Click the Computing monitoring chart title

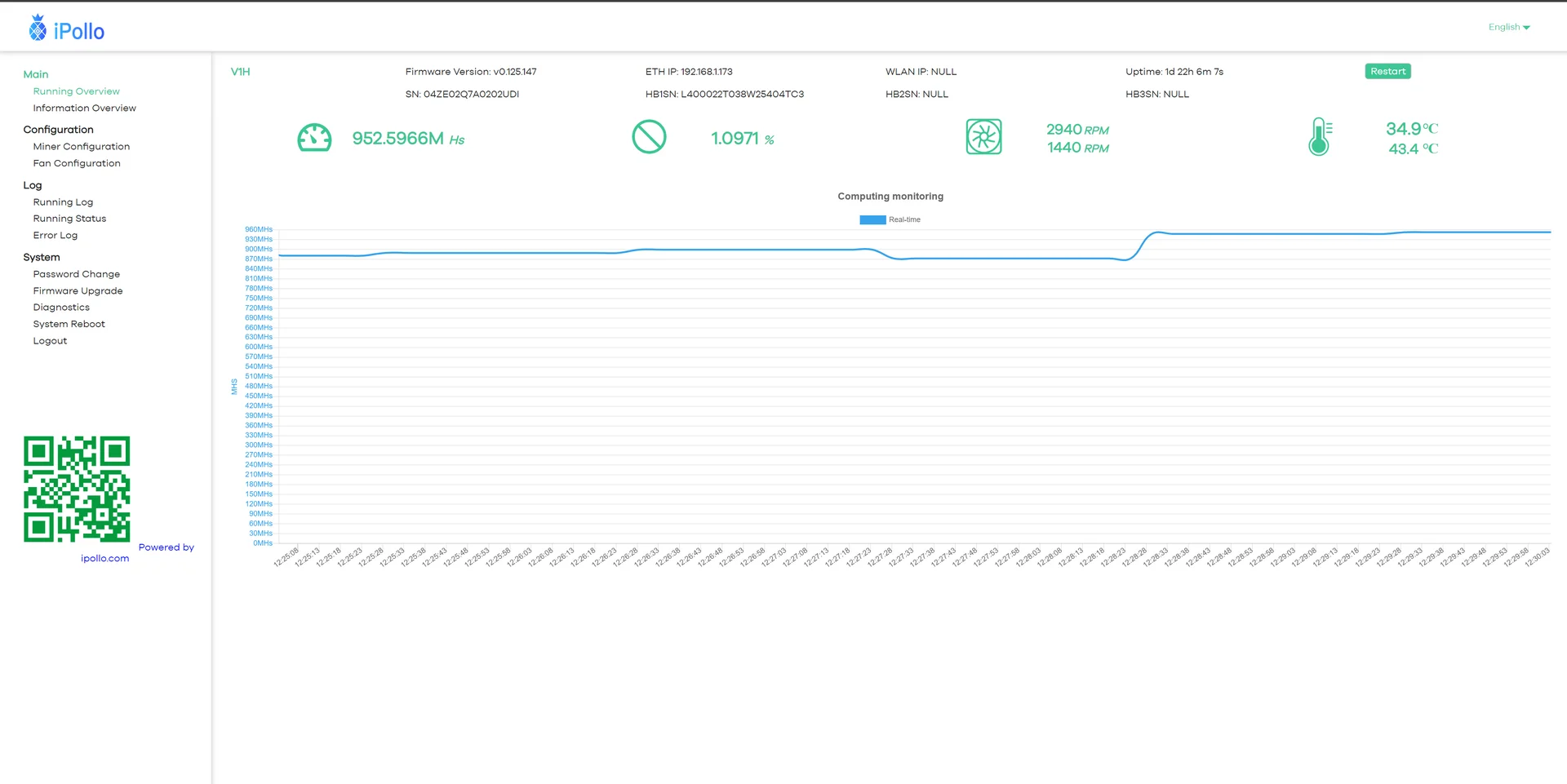[890, 197]
